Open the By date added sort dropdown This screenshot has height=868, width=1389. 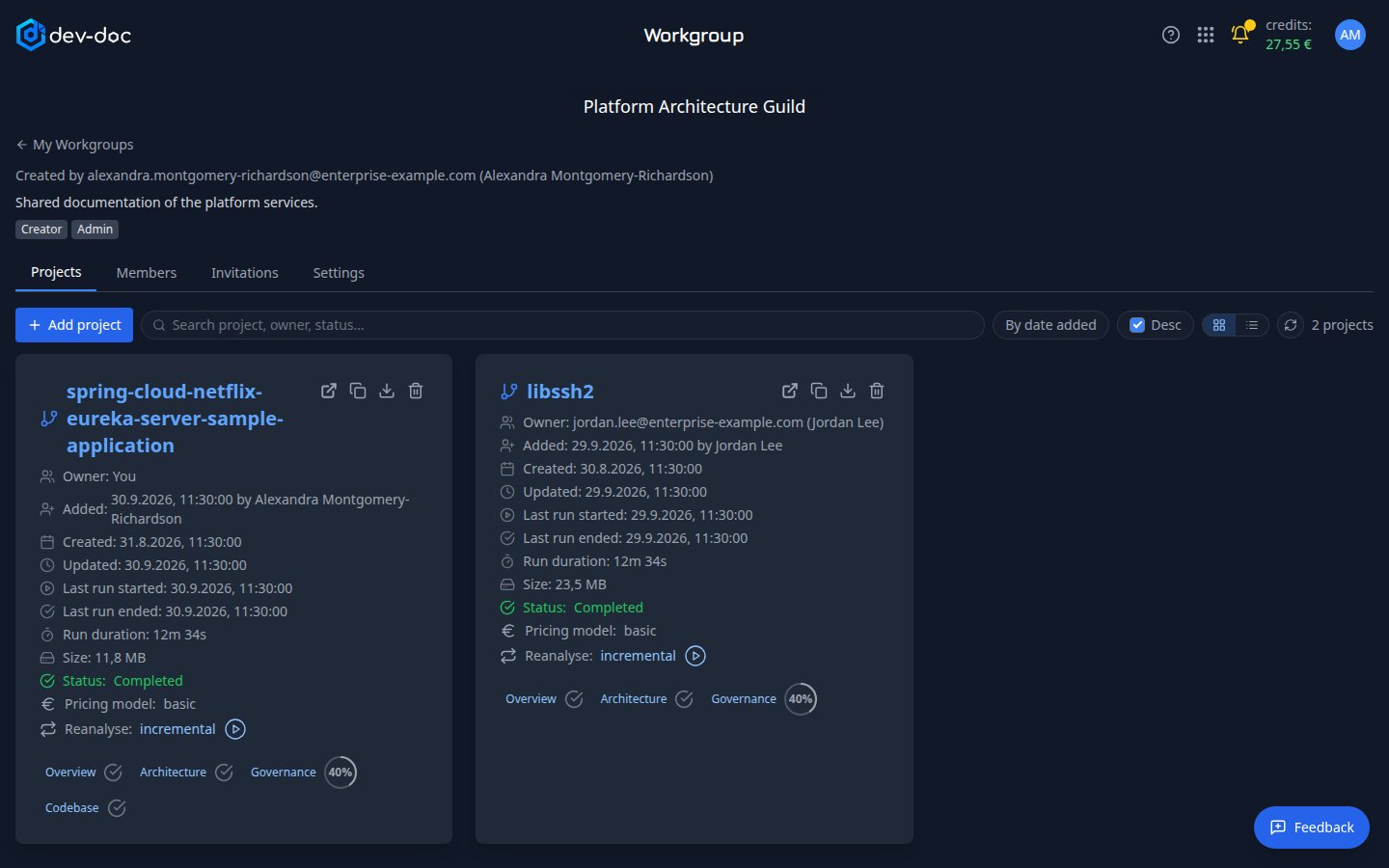(1050, 325)
